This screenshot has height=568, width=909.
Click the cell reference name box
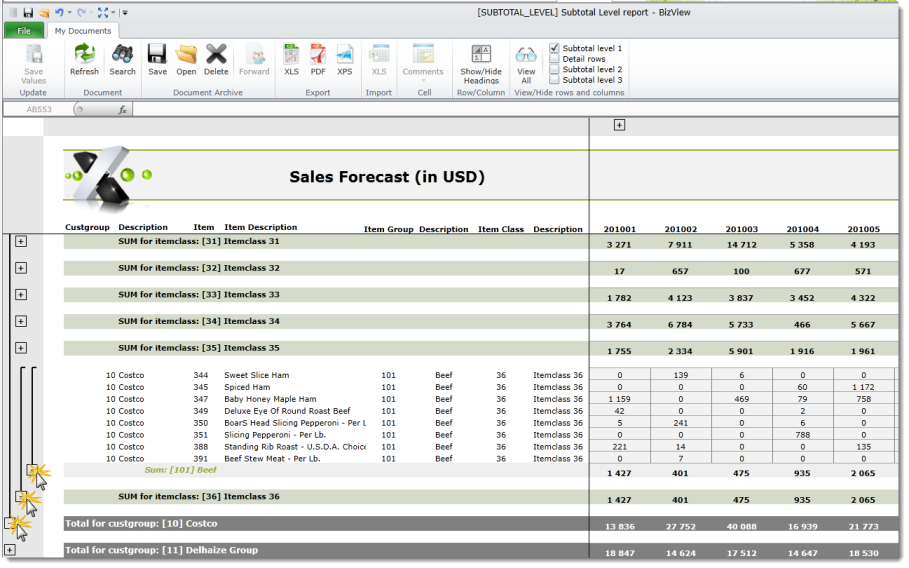click(x=39, y=110)
